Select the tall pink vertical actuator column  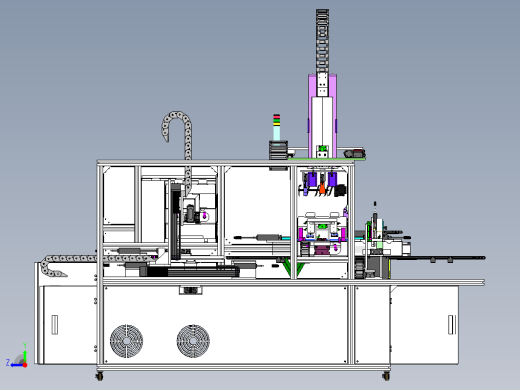[322, 116]
